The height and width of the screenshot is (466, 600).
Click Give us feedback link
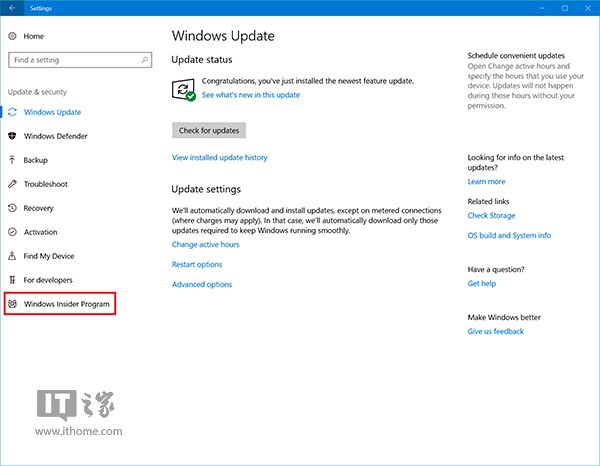point(496,331)
